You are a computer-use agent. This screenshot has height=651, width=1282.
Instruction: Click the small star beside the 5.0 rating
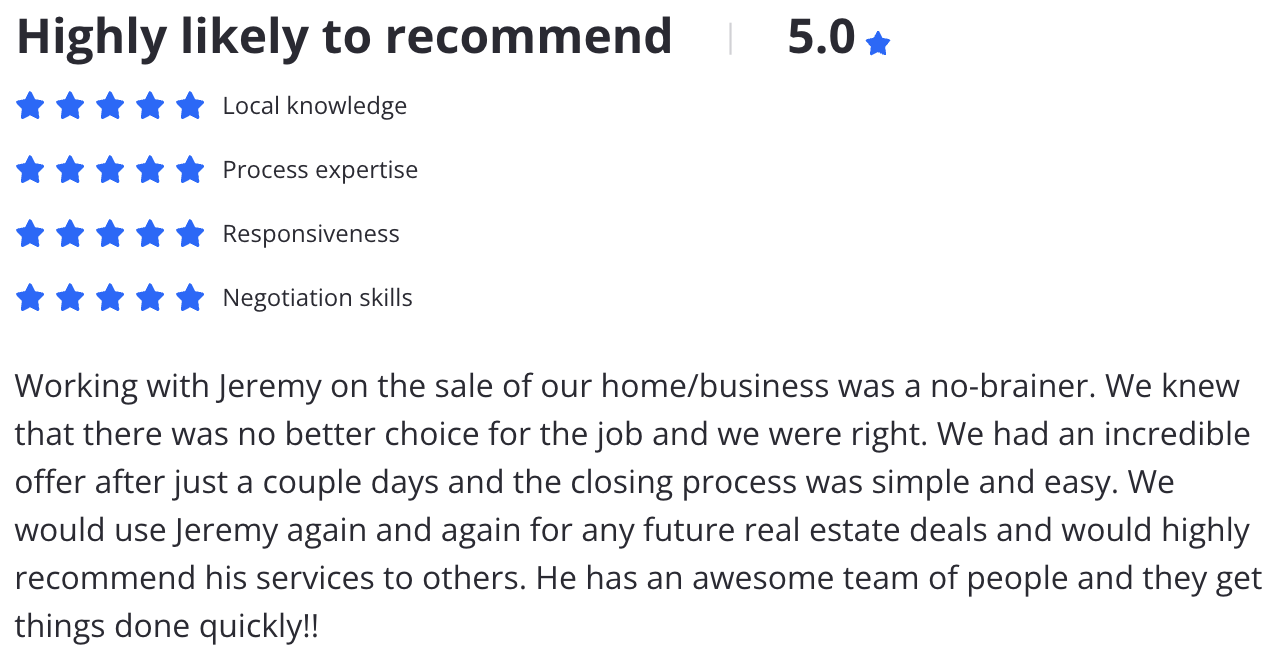click(878, 44)
